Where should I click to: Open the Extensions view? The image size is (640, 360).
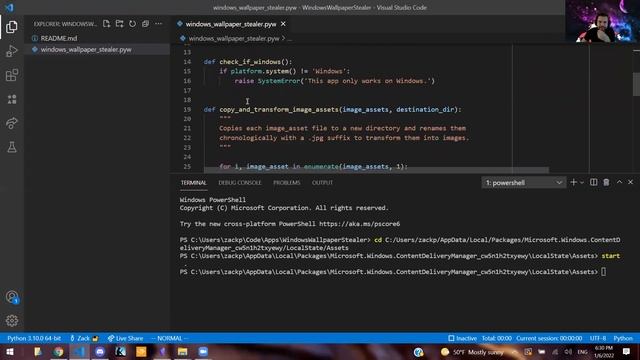click(x=11, y=75)
